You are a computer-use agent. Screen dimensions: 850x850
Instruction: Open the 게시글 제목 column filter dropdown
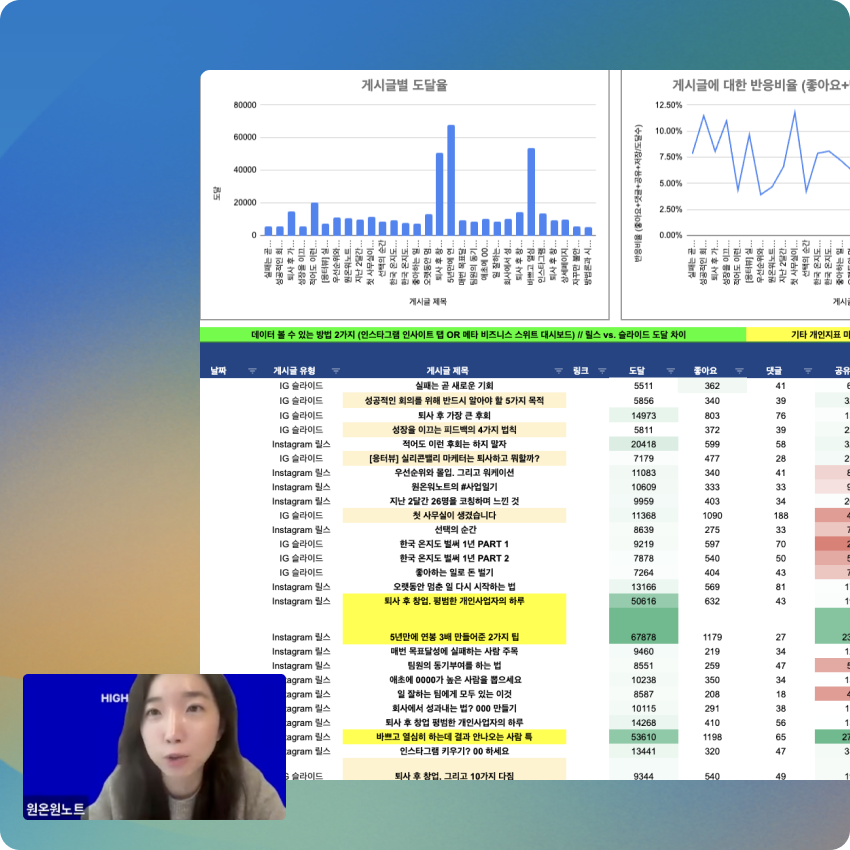(x=558, y=371)
